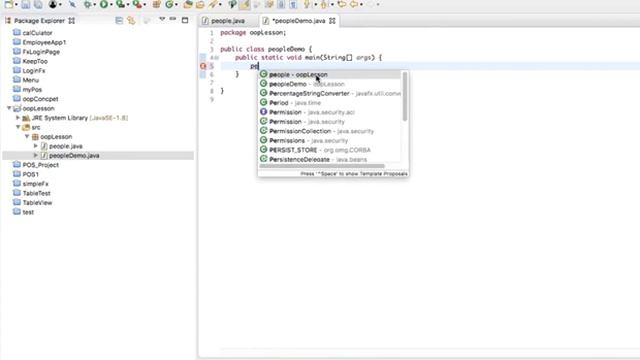The height and width of the screenshot is (360, 640).
Task: Click the New Java Package icon
Action: [156, 4]
